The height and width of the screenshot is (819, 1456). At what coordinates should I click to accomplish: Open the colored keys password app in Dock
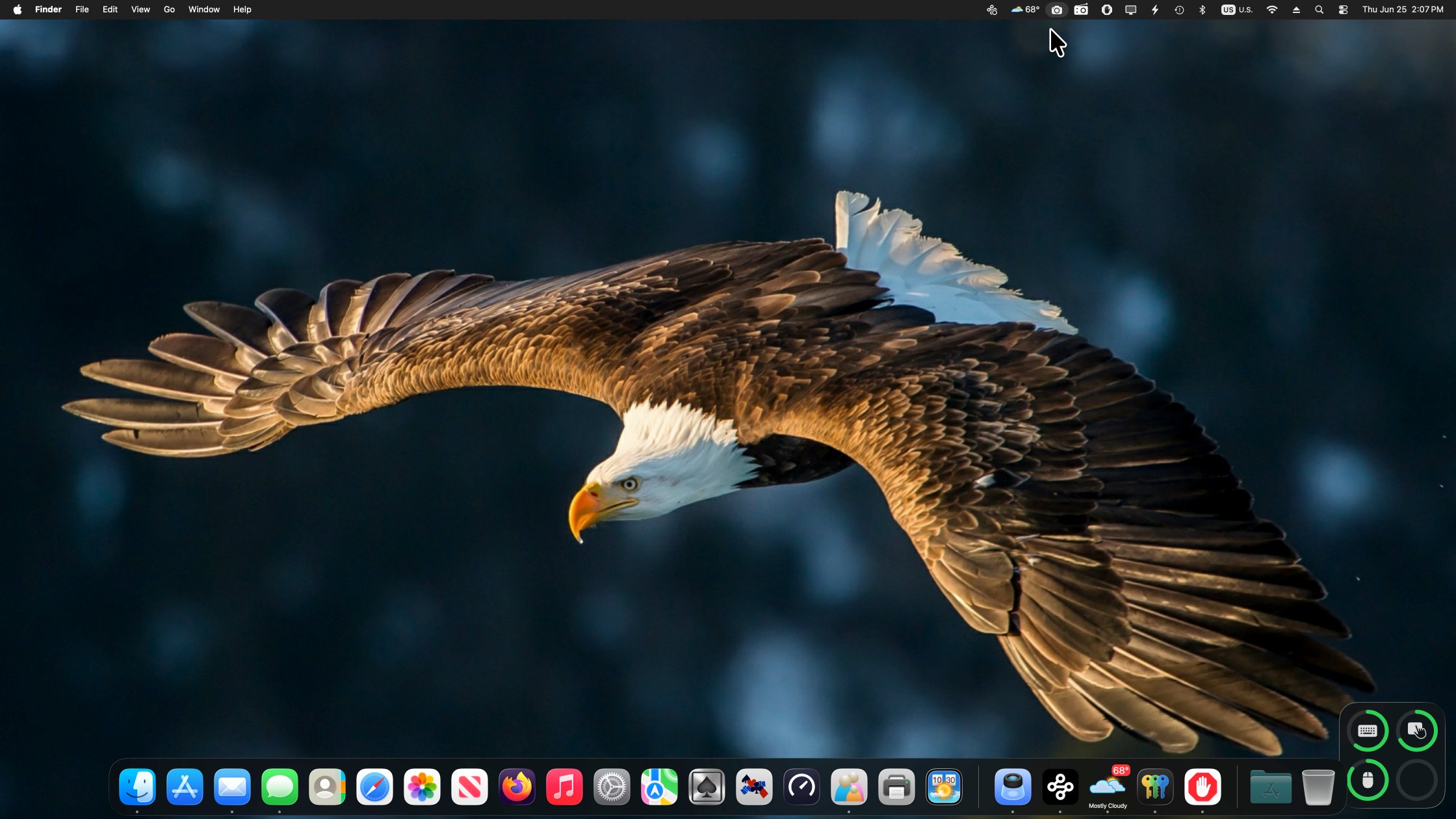1155,786
